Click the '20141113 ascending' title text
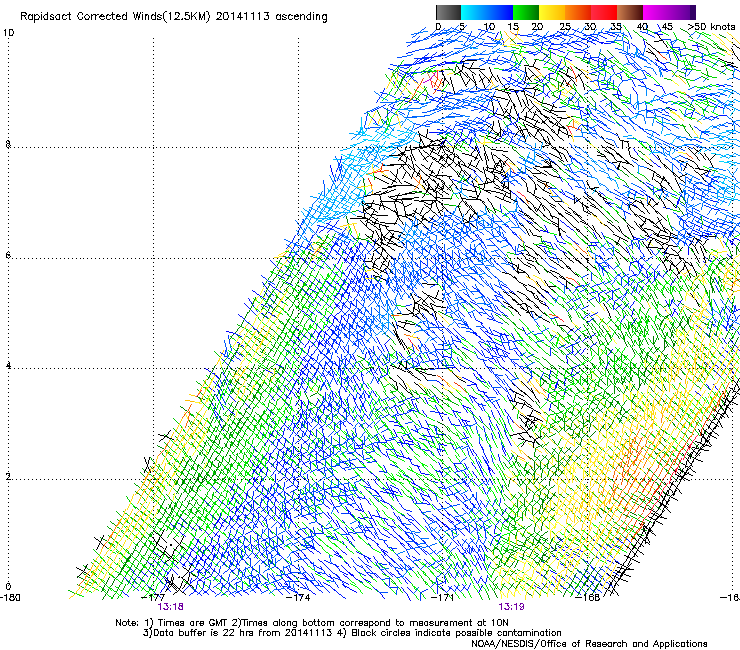Viewport: 740px width, 650px height. pos(271,17)
